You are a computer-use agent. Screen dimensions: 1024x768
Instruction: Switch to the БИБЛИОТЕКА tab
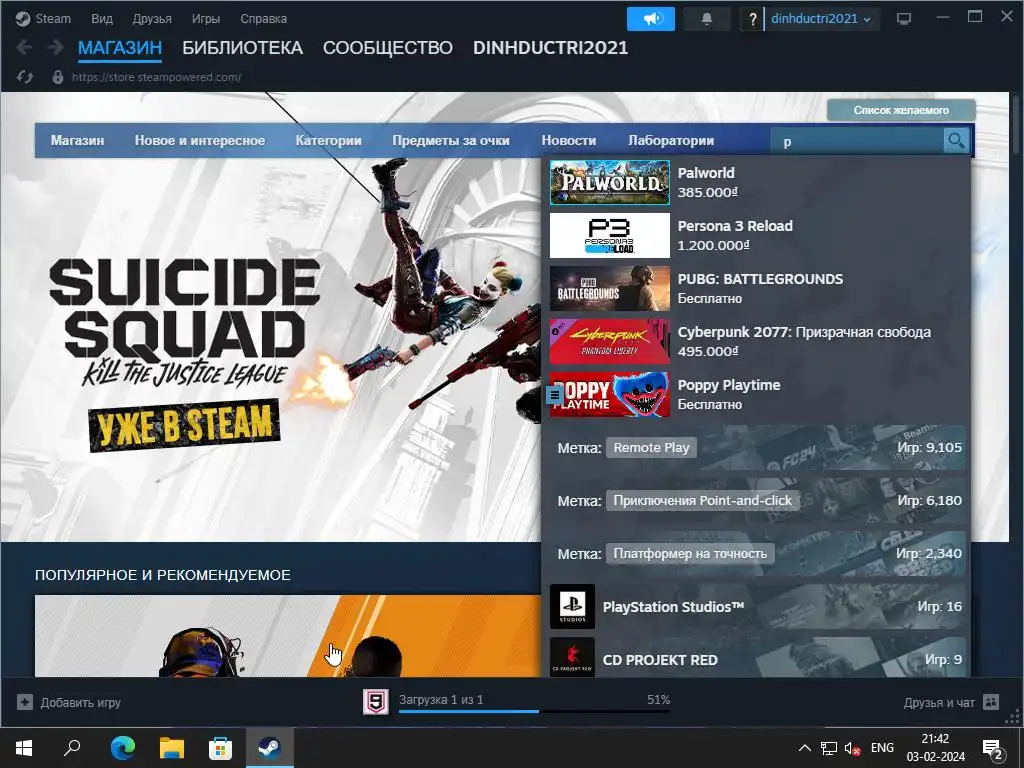point(242,48)
